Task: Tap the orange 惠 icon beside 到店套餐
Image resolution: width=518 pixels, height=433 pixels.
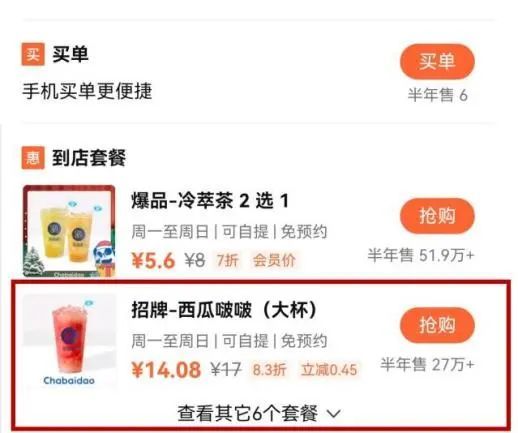Action: tap(33, 158)
